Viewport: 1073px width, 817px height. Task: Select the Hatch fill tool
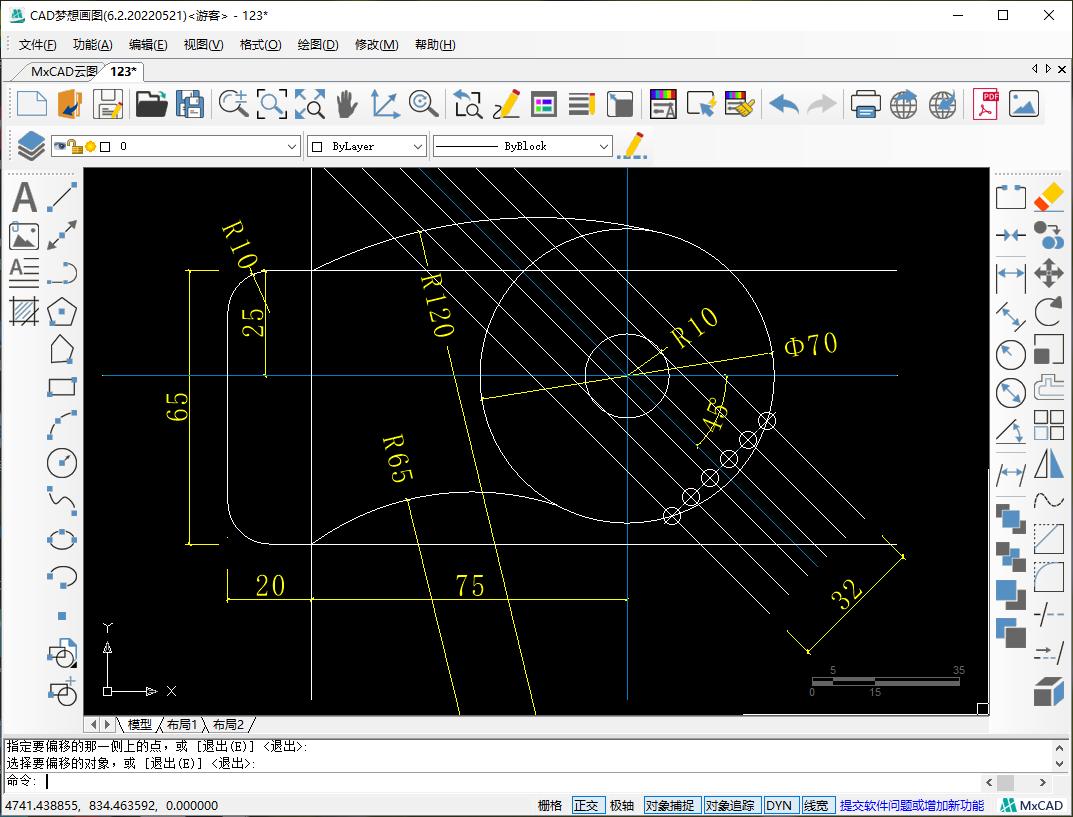click(24, 311)
